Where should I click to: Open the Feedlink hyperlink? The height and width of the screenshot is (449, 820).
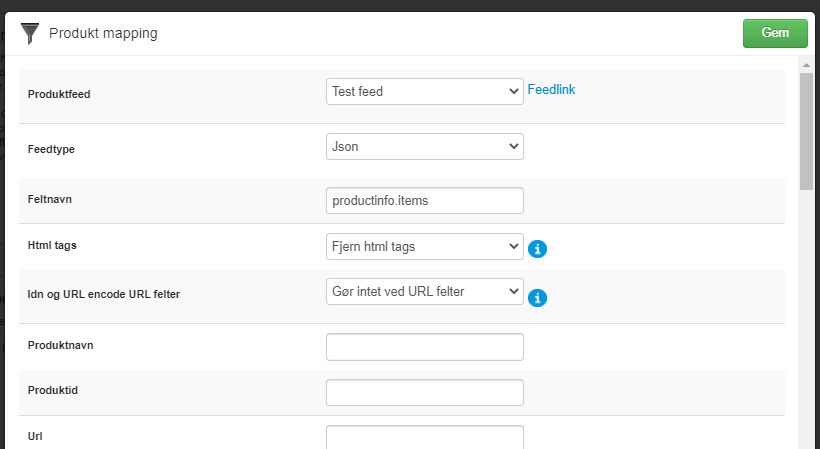[x=551, y=89]
